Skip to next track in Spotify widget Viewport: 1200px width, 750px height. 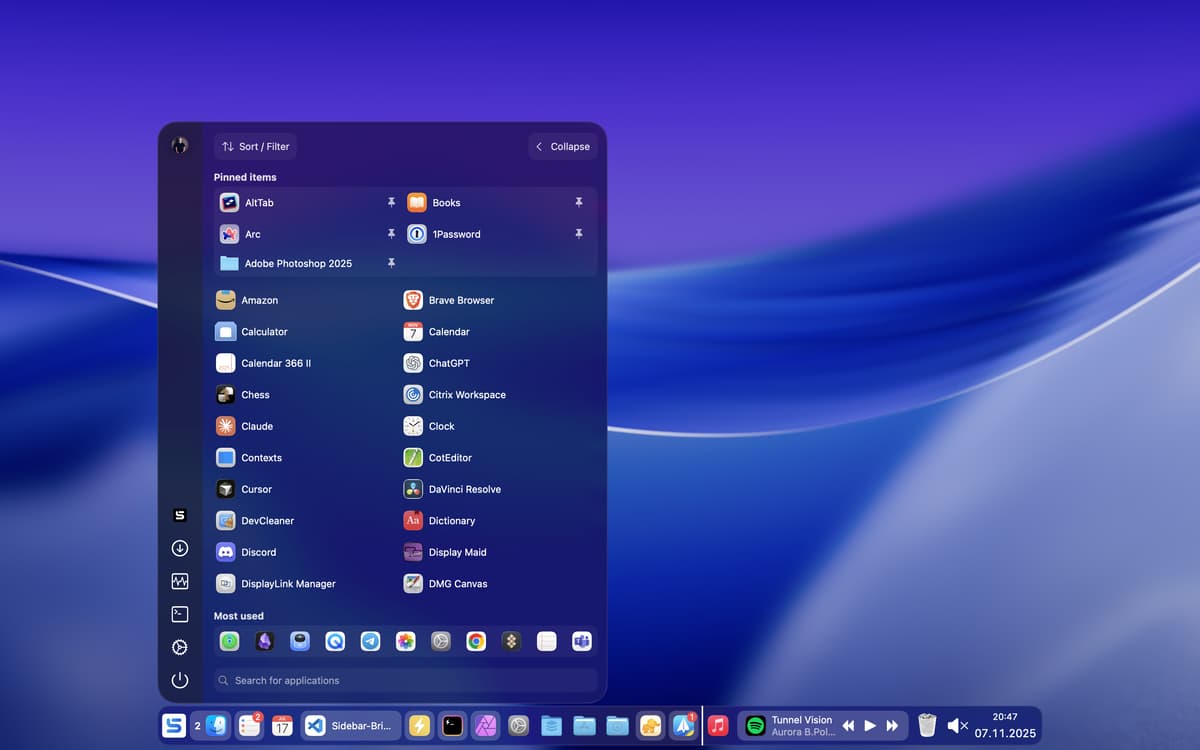pos(892,725)
